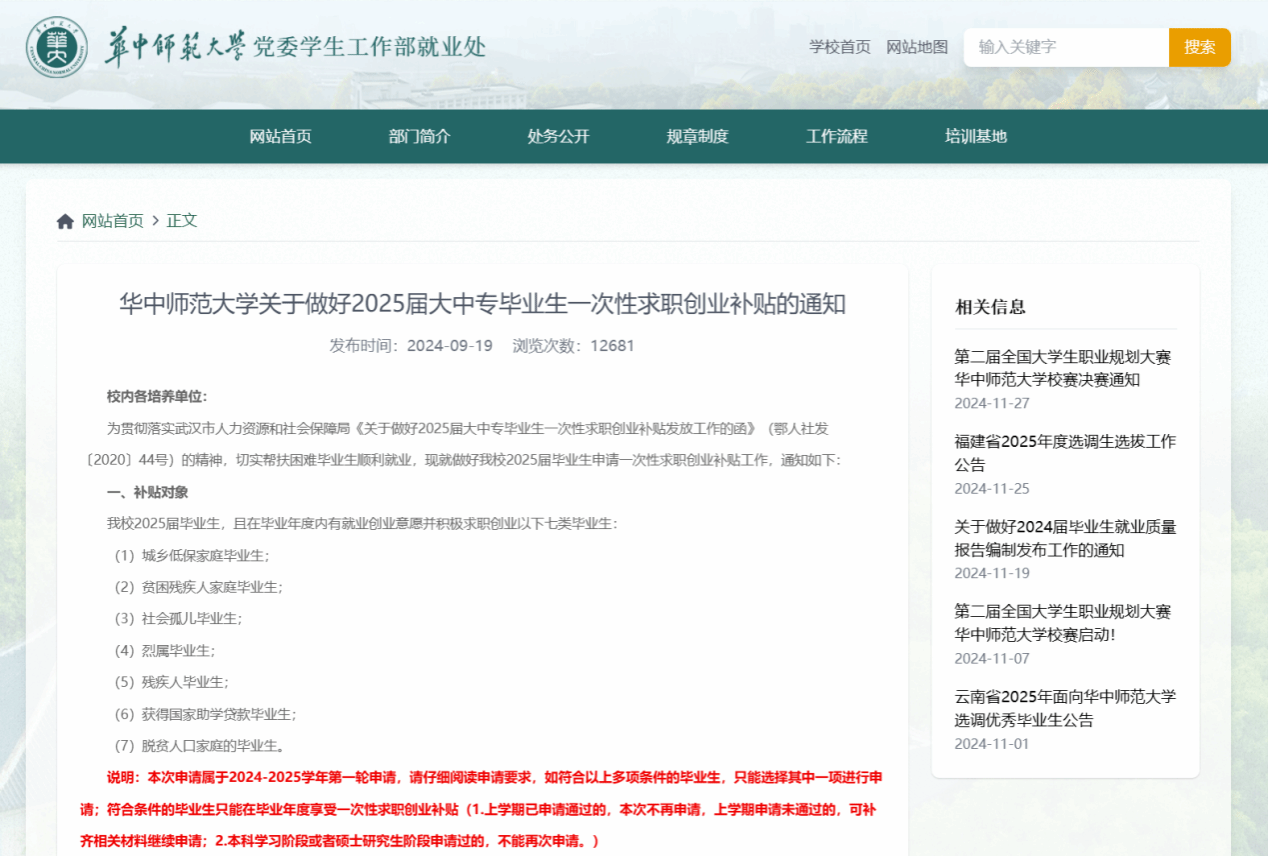1268x856 pixels.
Task: Open 规章制度 navigation menu item
Action: point(697,137)
